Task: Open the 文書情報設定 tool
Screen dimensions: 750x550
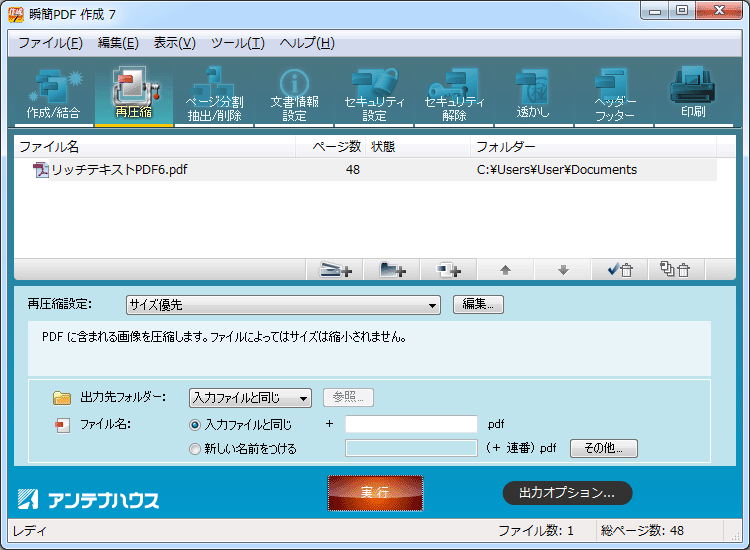Action: point(294,94)
